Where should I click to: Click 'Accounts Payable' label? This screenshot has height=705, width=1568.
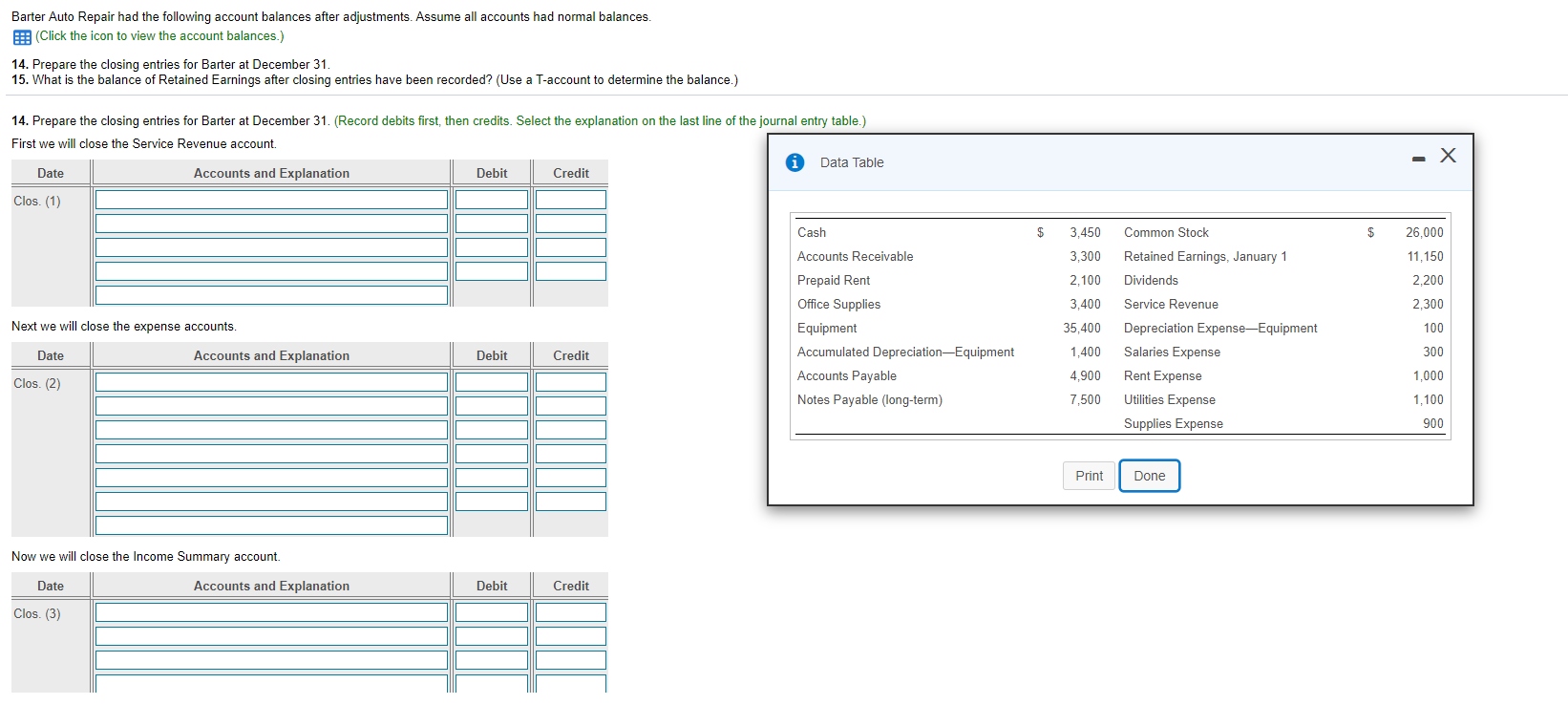pyautogui.click(x=847, y=375)
